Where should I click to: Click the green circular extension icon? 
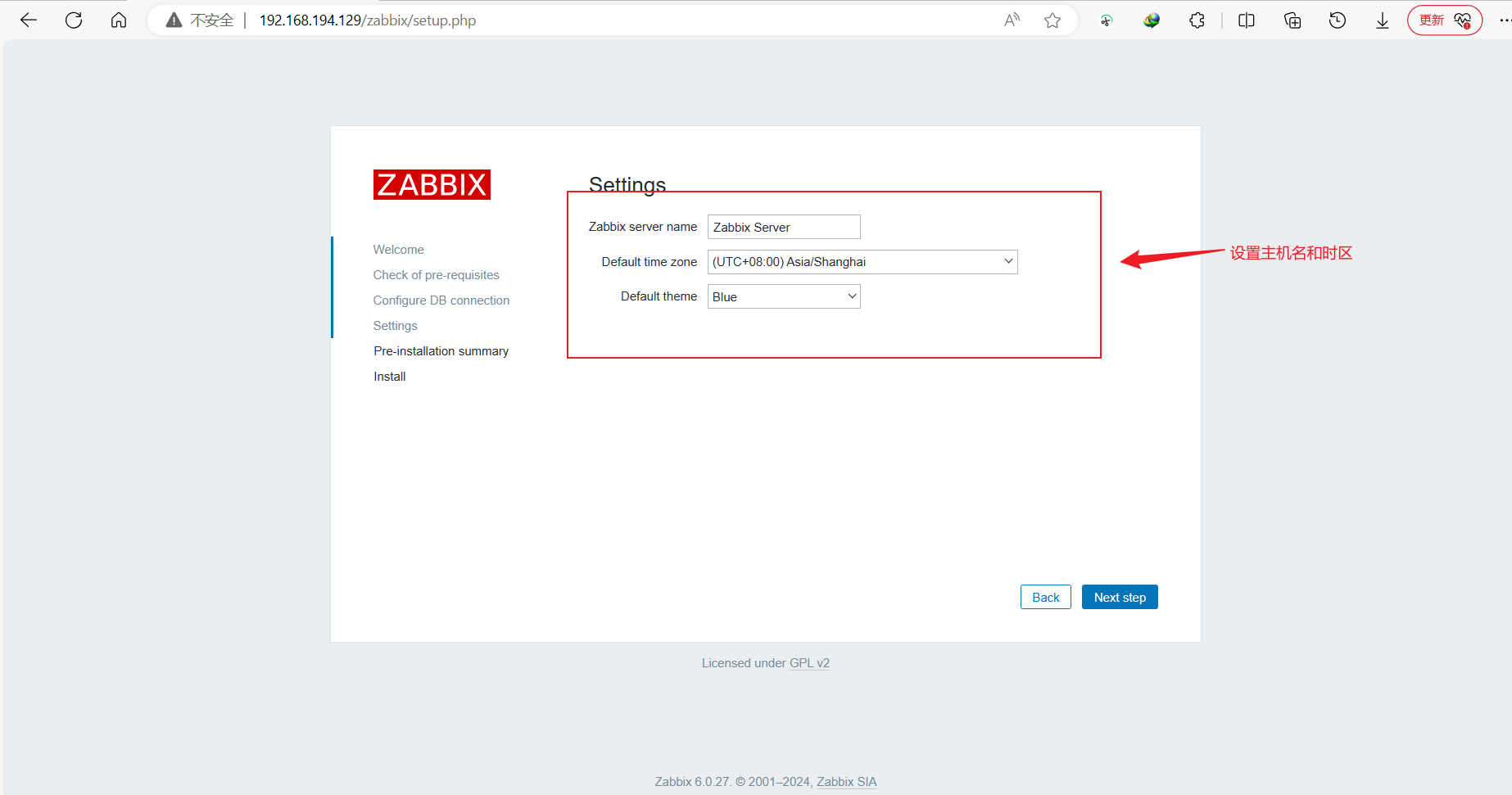[x=1107, y=20]
